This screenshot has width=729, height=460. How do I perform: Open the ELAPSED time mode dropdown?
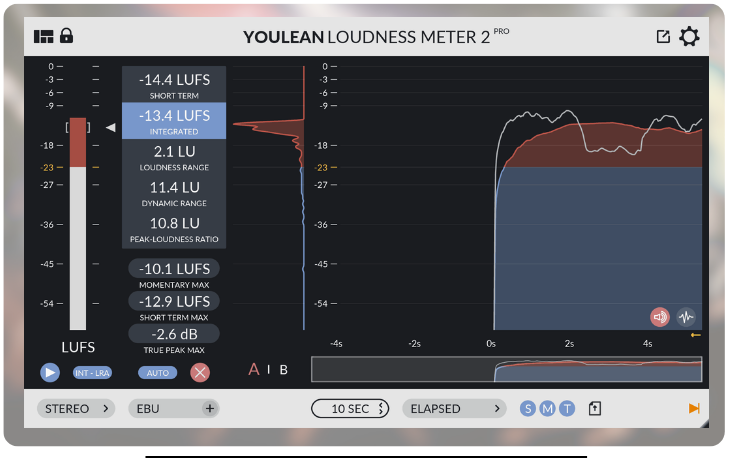(x=454, y=409)
